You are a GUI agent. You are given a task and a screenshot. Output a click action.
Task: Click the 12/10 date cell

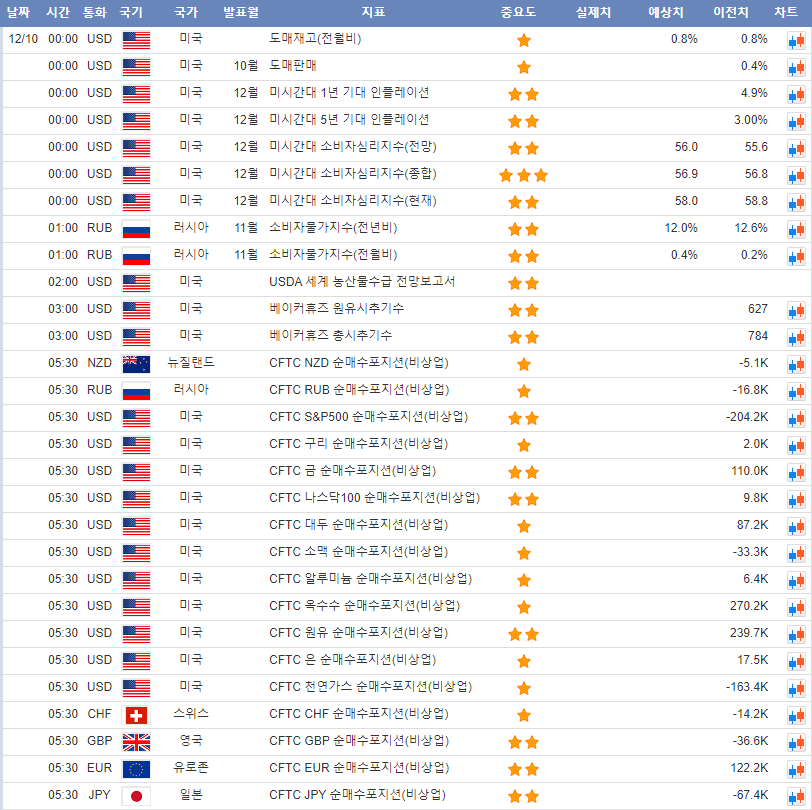pos(22,39)
